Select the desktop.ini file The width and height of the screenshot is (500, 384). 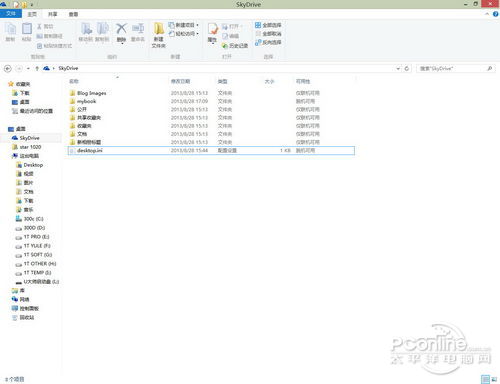[211, 150]
